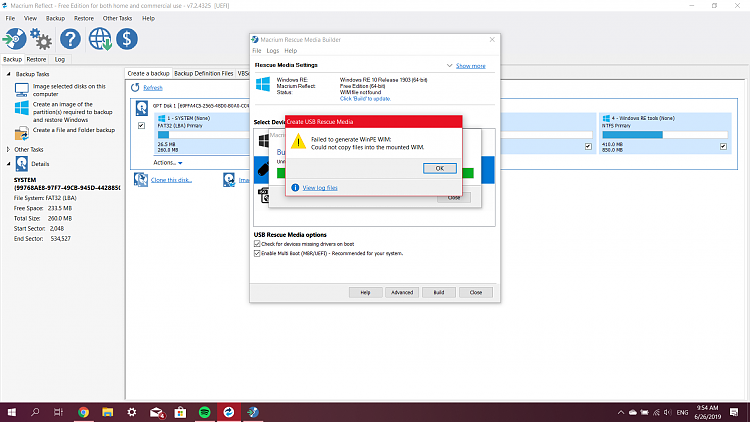The height and width of the screenshot is (422, 750).
Task: Click the globe download updates icon
Action: pos(100,39)
